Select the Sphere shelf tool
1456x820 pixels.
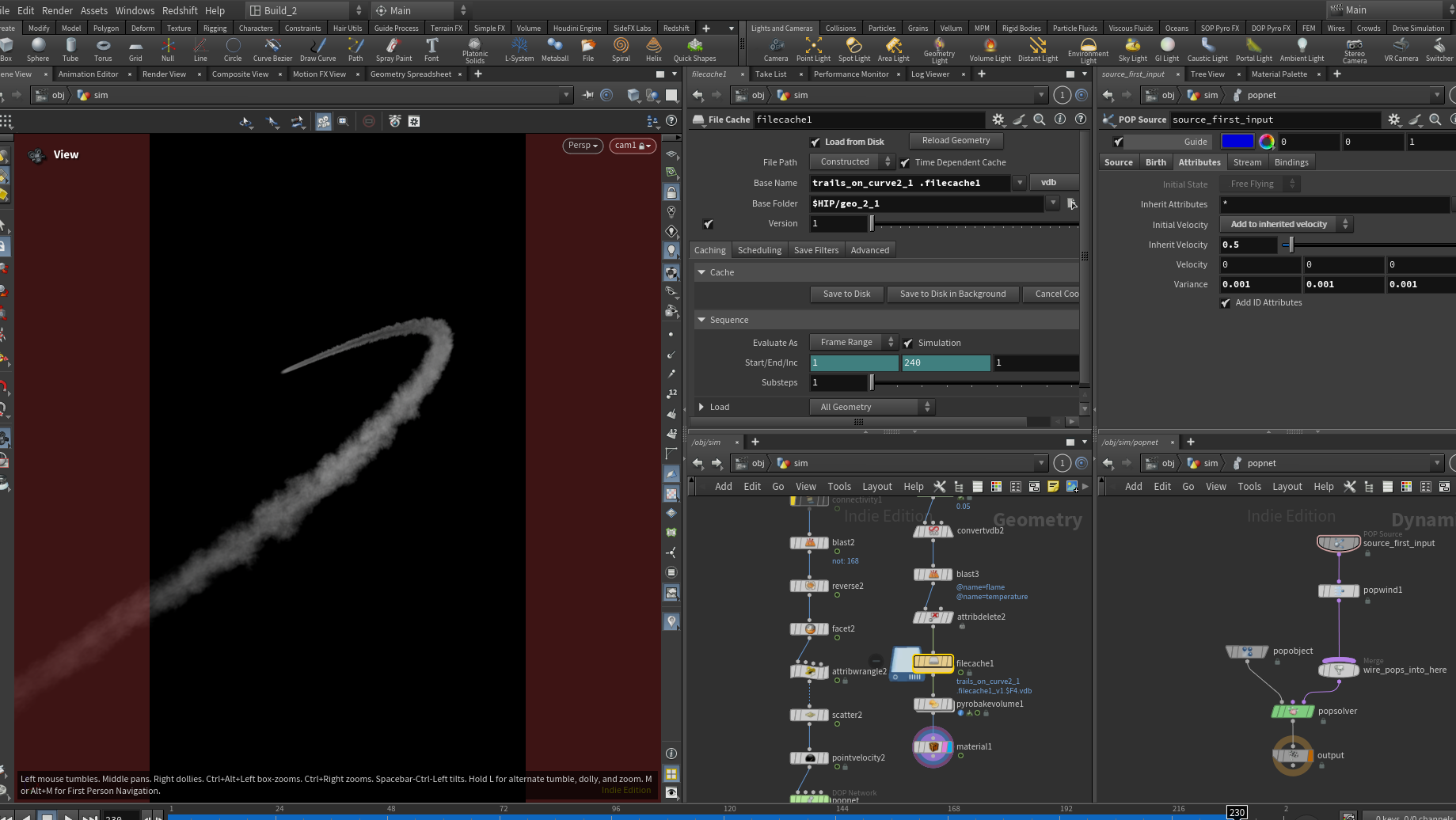[x=37, y=50]
